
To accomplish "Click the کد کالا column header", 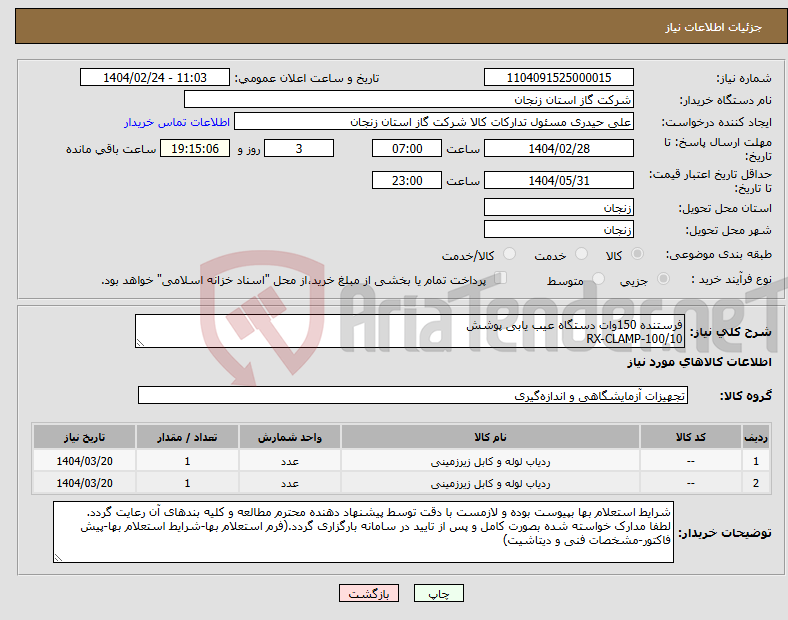I will tap(691, 437).
